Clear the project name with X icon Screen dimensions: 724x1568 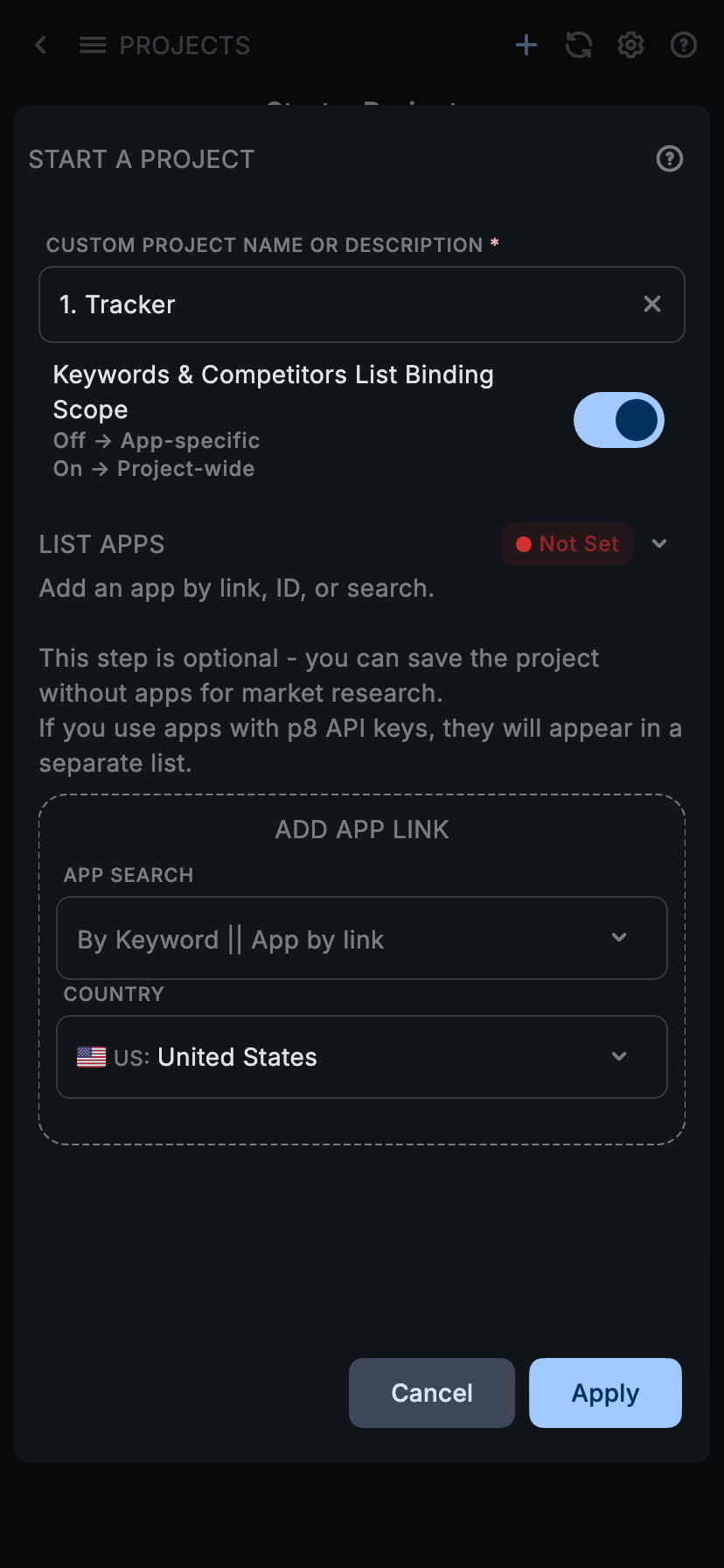click(x=652, y=304)
